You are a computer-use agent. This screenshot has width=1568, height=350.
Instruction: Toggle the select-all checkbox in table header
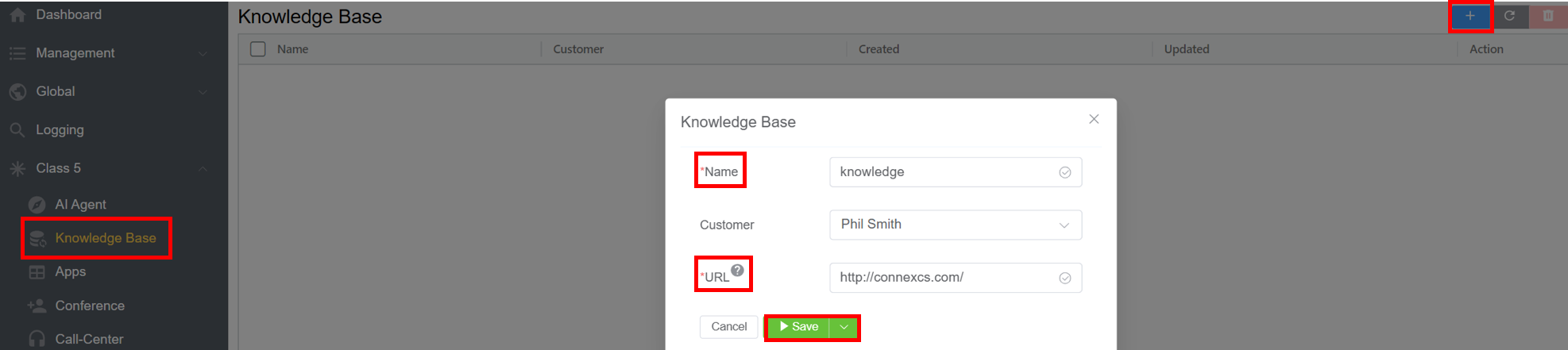tap(258, 49)
